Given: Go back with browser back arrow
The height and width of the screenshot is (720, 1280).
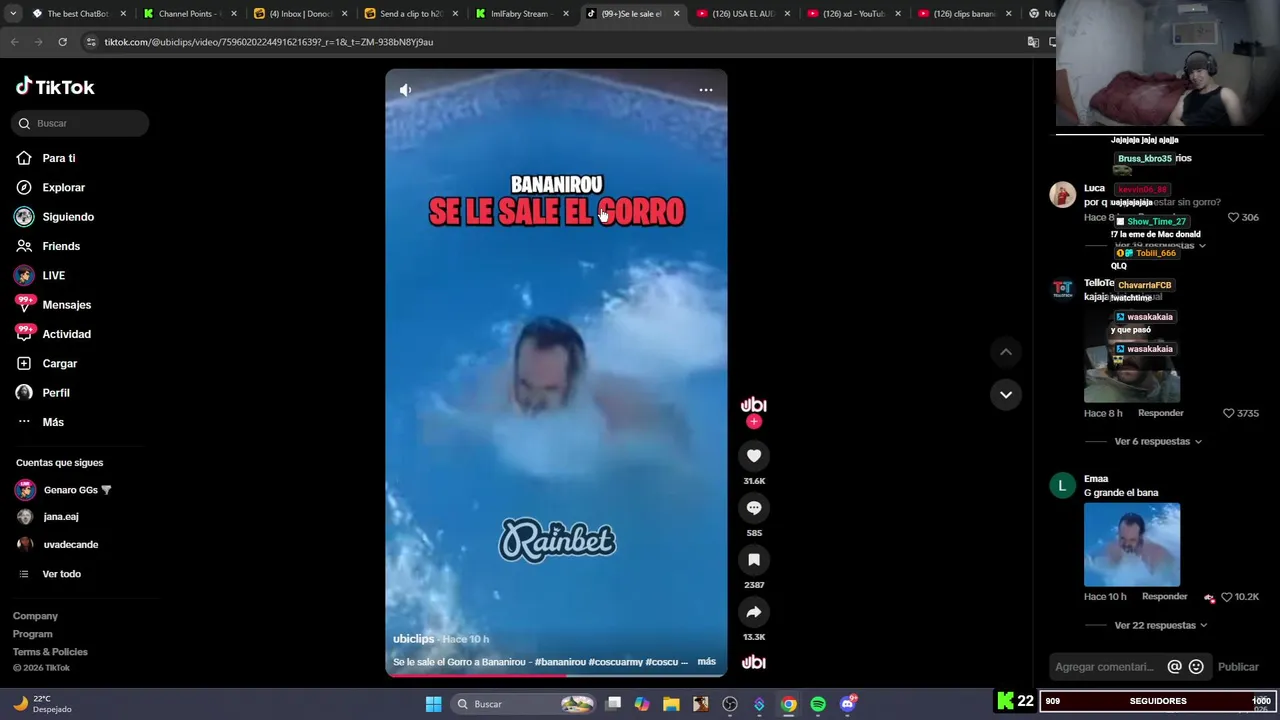Looking at the screenshot, I should click(x=15, y=42).
